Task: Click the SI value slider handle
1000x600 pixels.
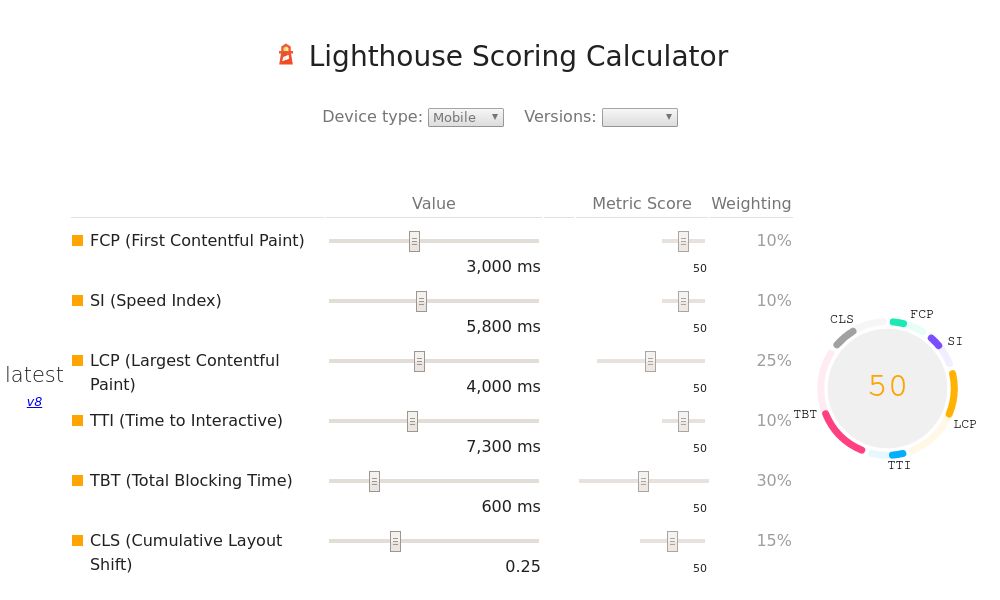Action: click(421, 300)
